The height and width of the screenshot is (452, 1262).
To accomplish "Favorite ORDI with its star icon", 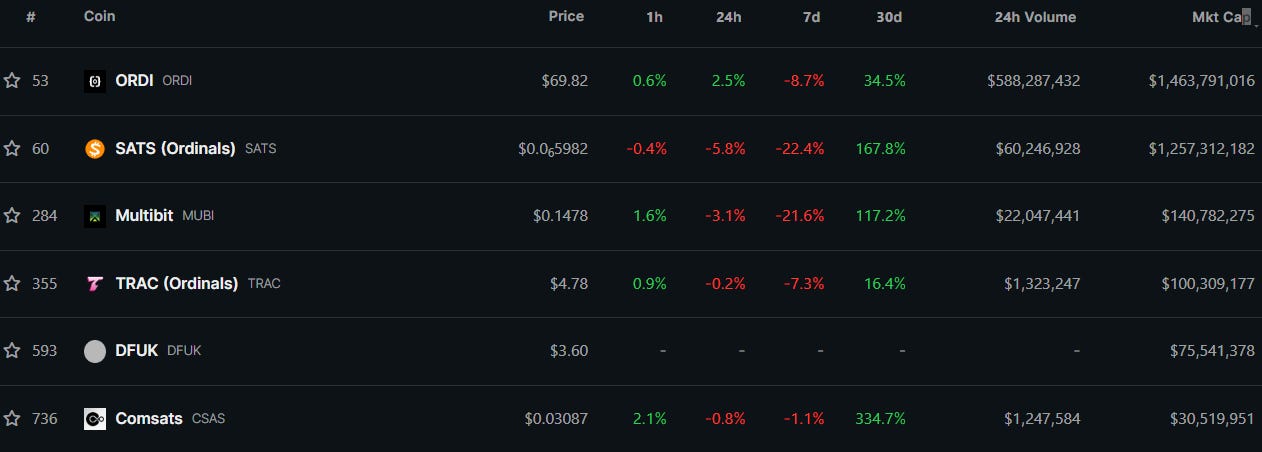I will (12, 81).
